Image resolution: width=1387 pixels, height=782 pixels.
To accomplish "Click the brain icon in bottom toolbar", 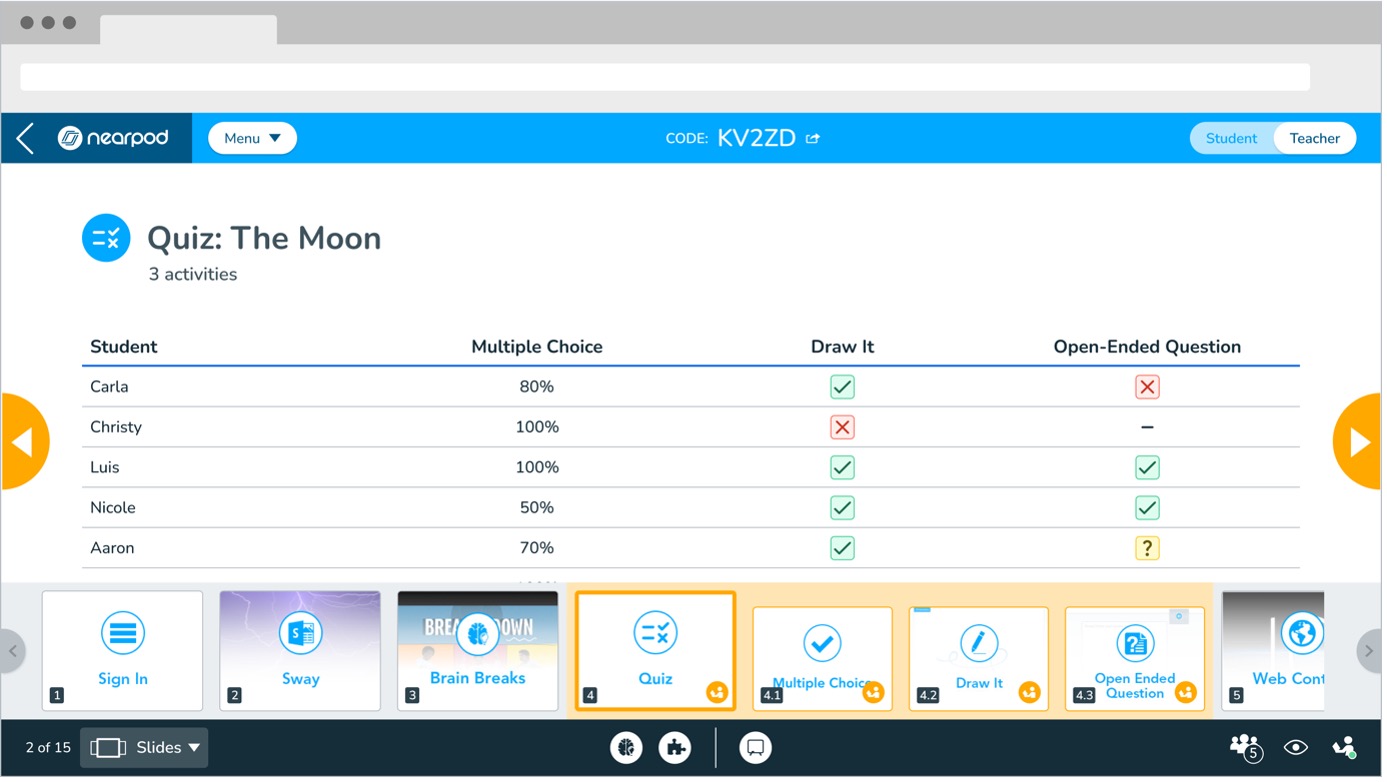I will point(628,750).
